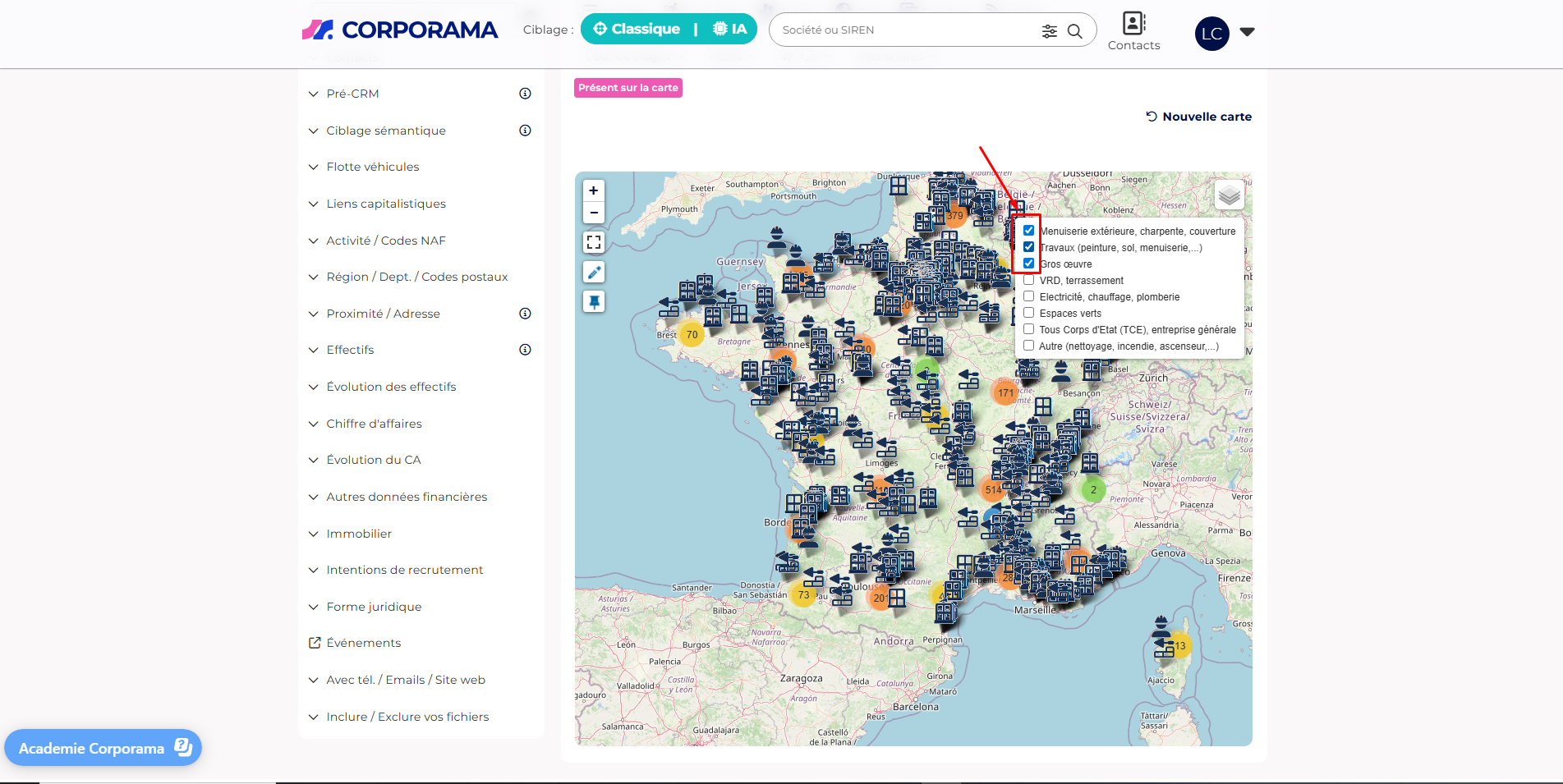Open the Academie Corporama help button

point(103,748)
